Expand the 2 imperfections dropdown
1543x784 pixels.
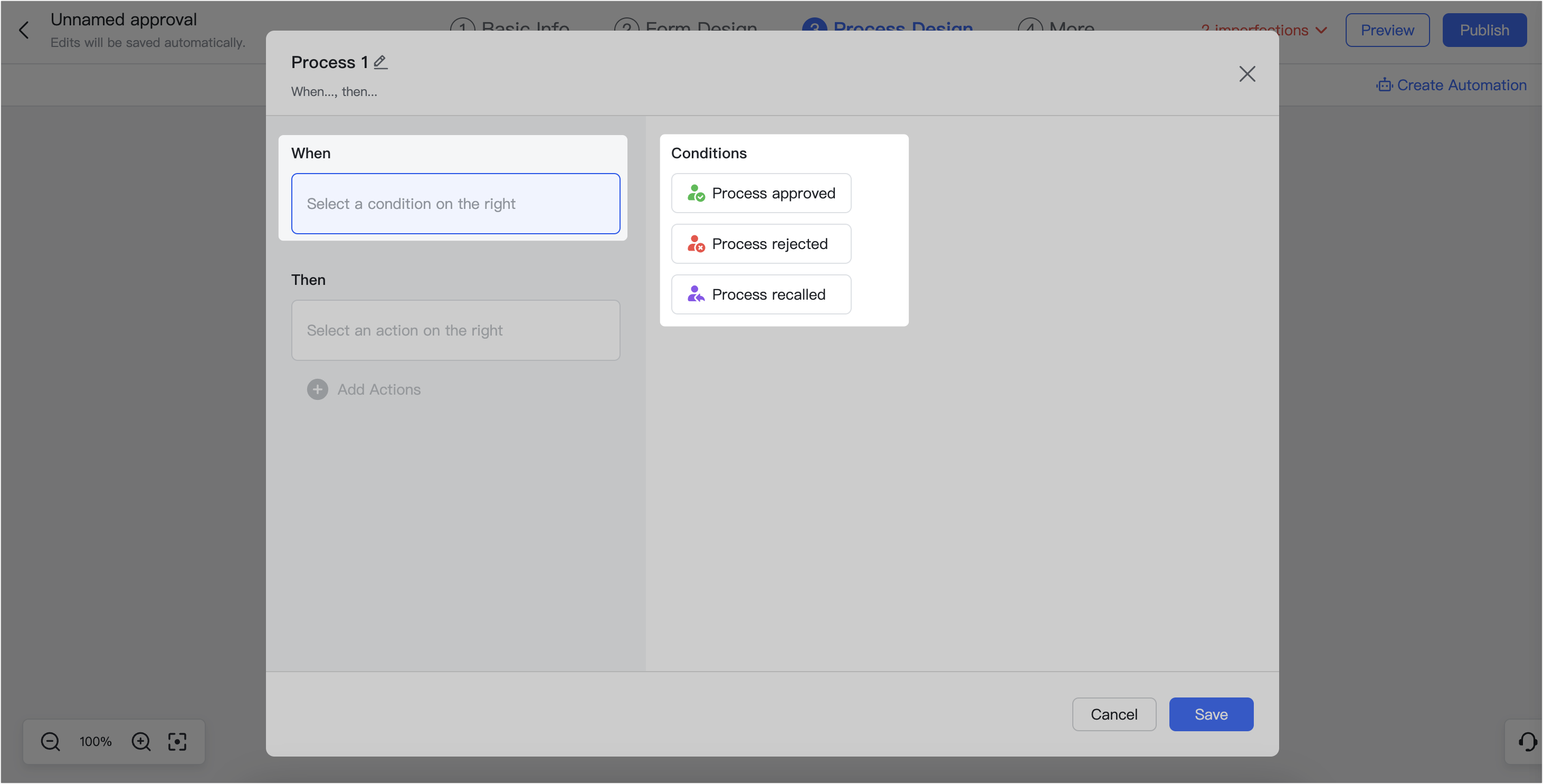[x=1321, y=30]
